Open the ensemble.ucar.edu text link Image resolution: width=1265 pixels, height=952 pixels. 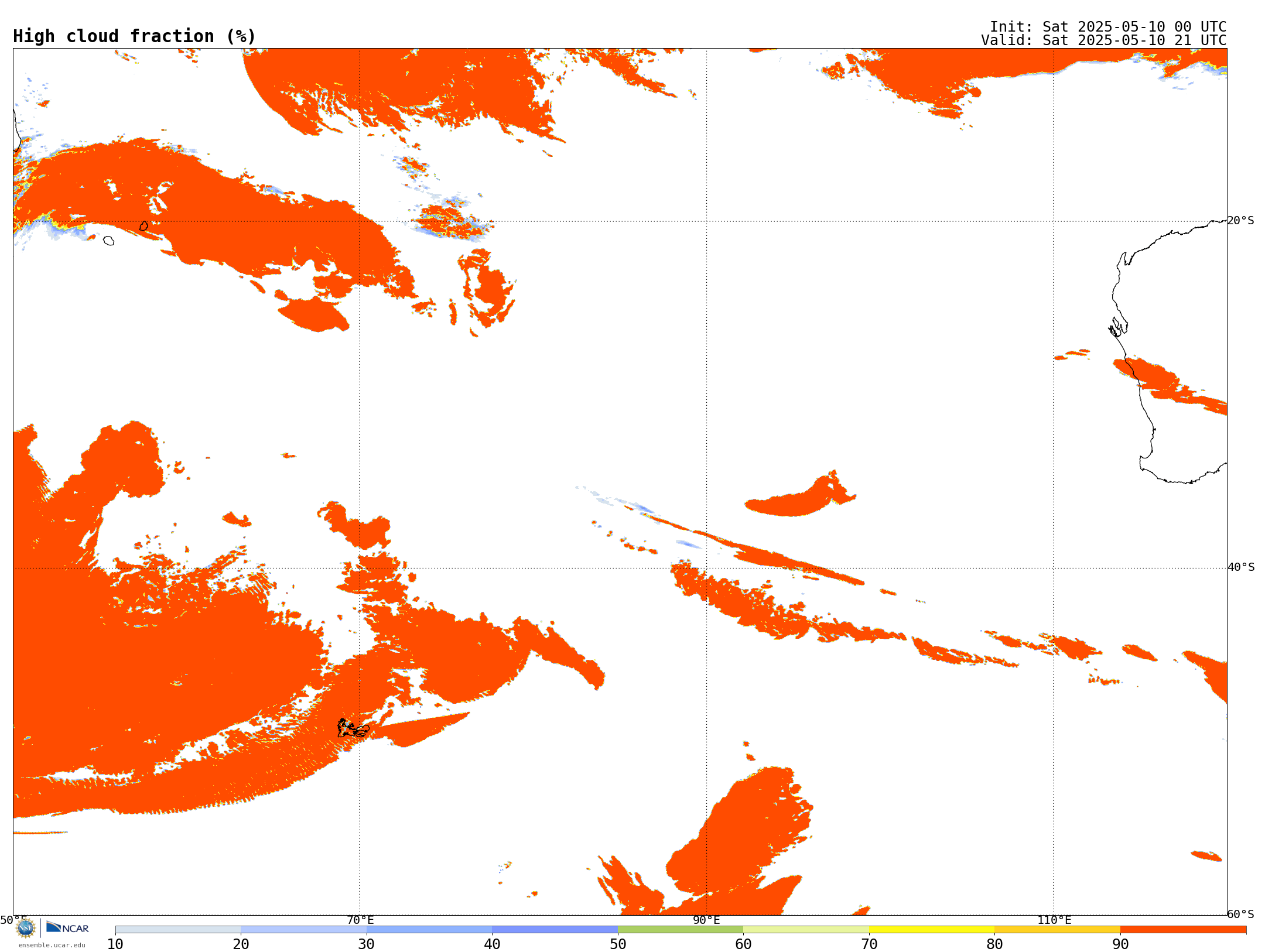click(52, 945)
